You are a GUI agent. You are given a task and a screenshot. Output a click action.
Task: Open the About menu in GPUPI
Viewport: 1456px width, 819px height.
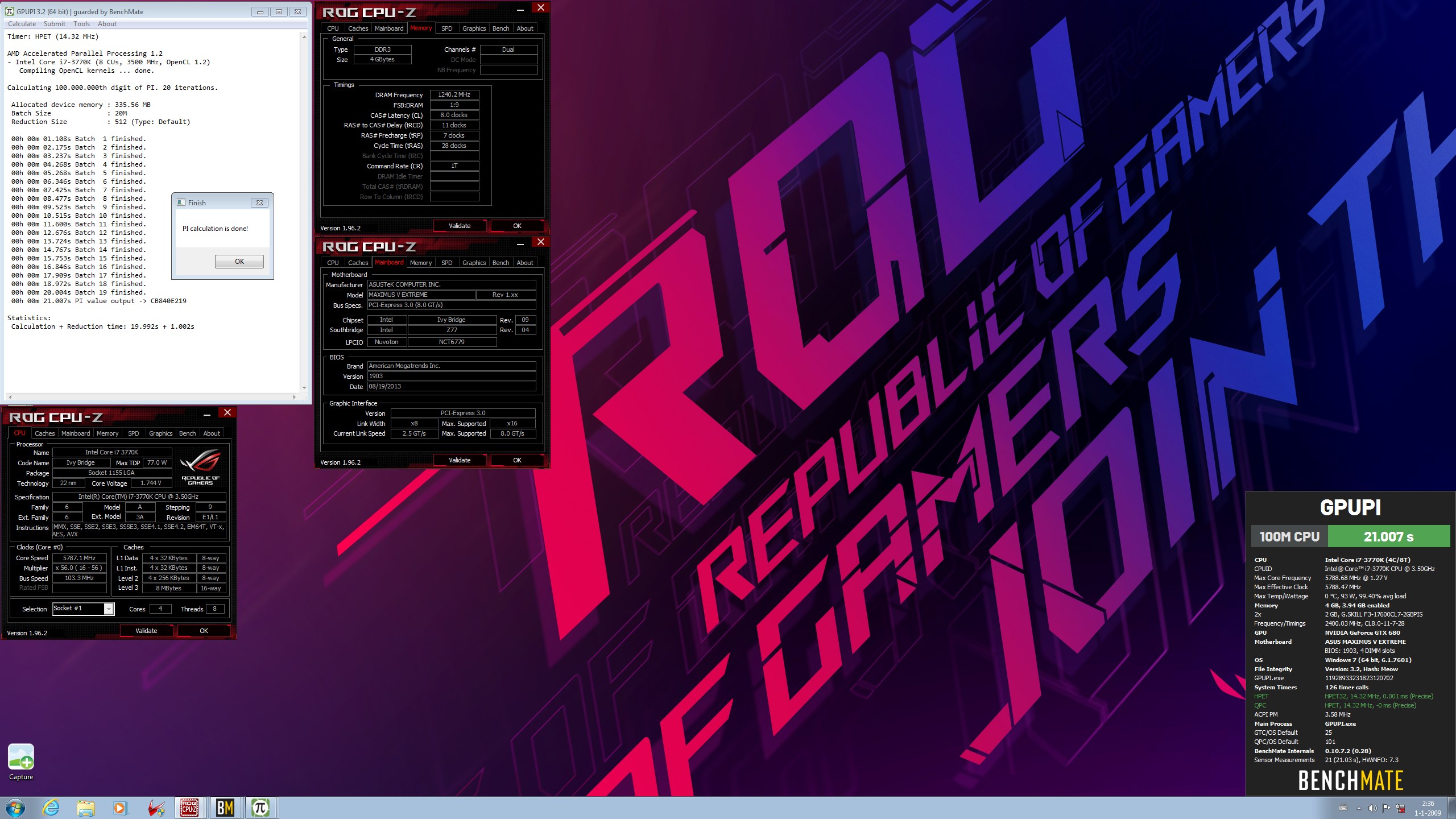(x=107, y=24)
